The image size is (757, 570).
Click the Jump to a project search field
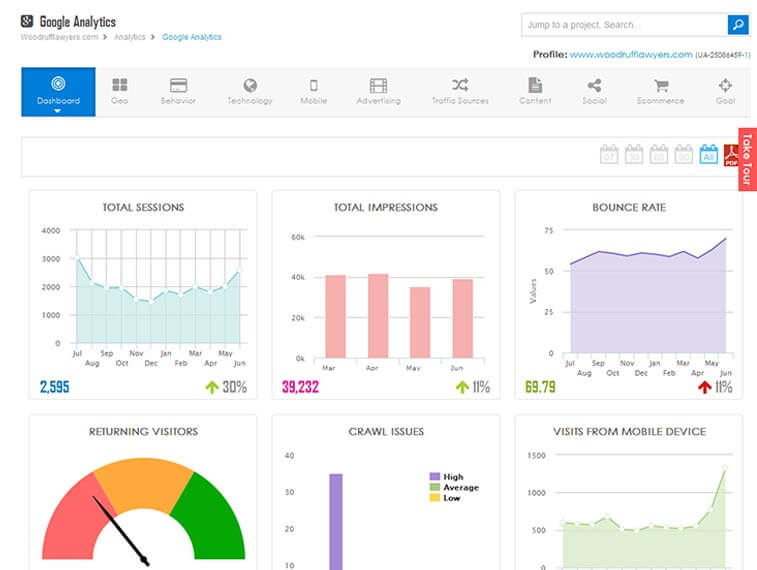click(623, 25)
